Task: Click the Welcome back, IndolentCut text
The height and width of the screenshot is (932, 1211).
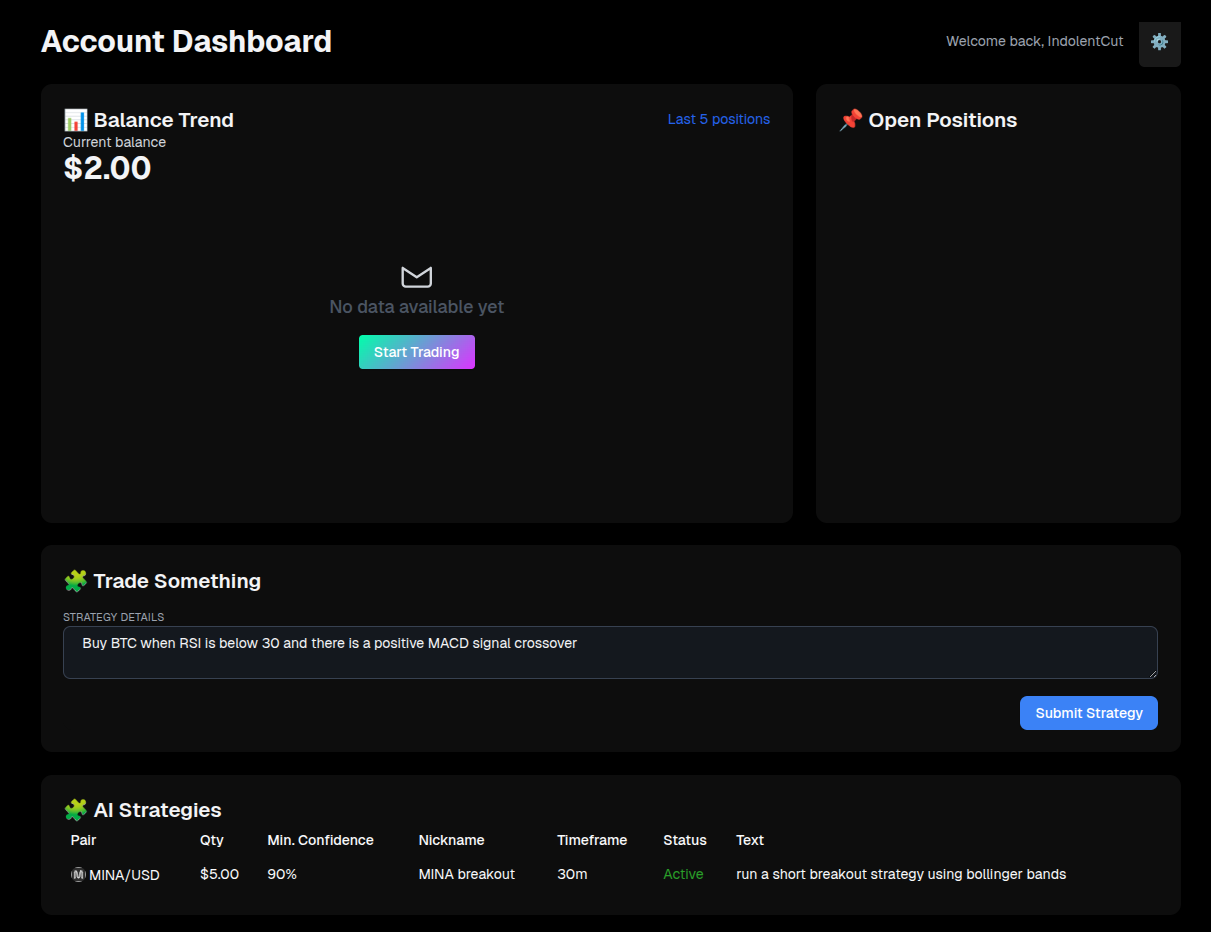Action: coord(1034,41)
